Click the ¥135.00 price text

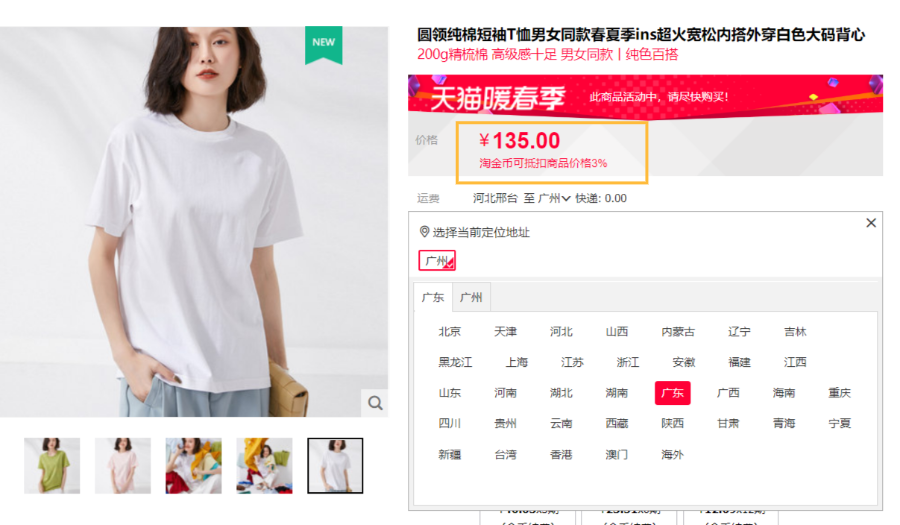519,141
